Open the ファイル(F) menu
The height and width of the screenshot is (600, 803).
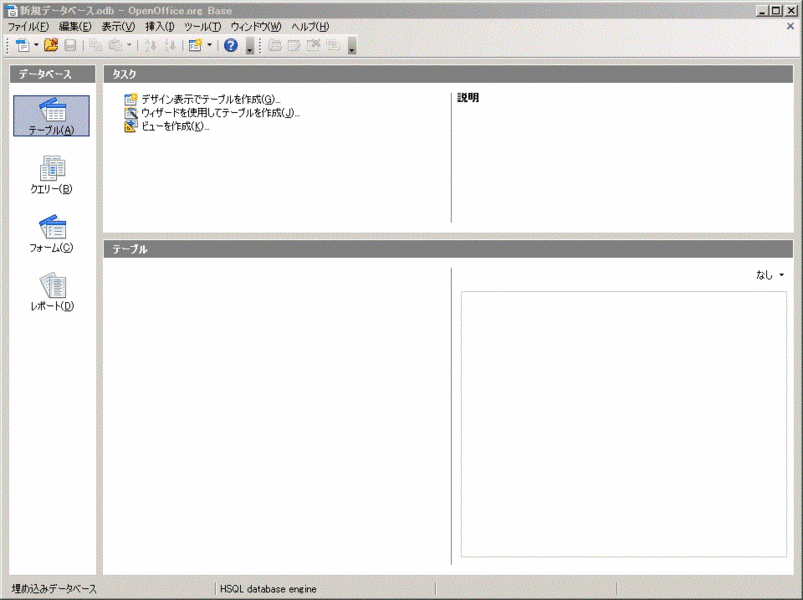pos(28,27)
